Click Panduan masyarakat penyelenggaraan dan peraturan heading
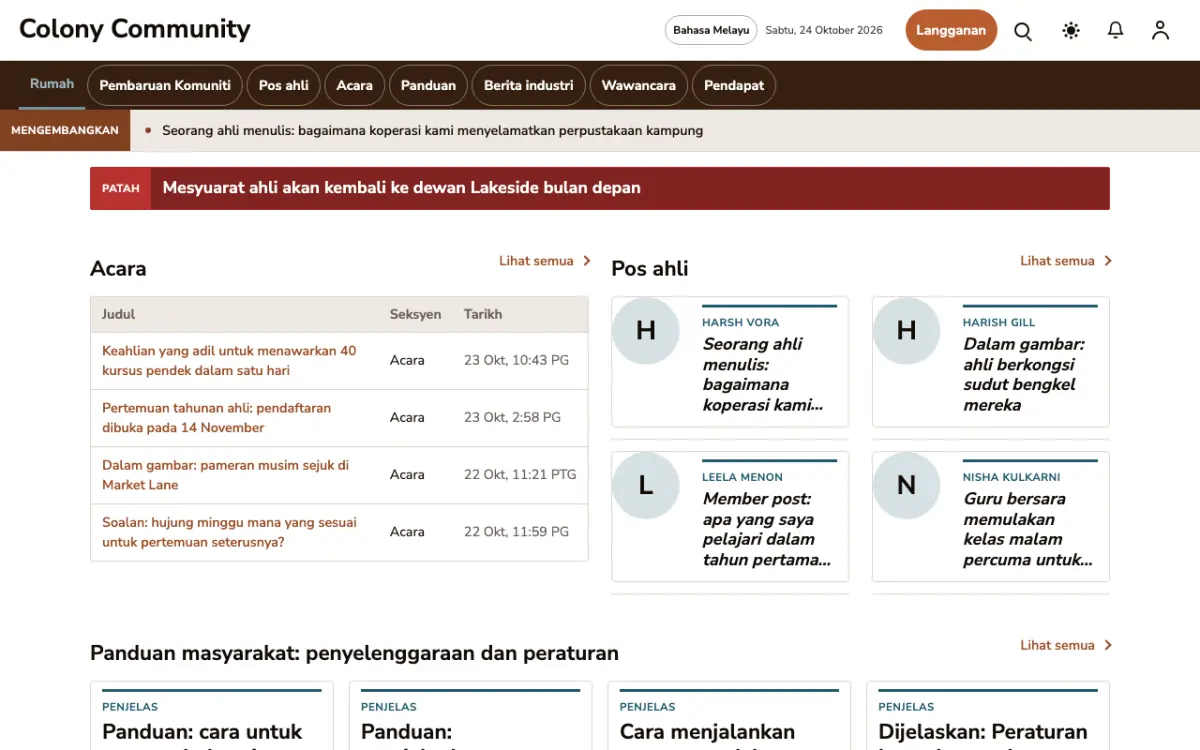 tap(354, 653)
